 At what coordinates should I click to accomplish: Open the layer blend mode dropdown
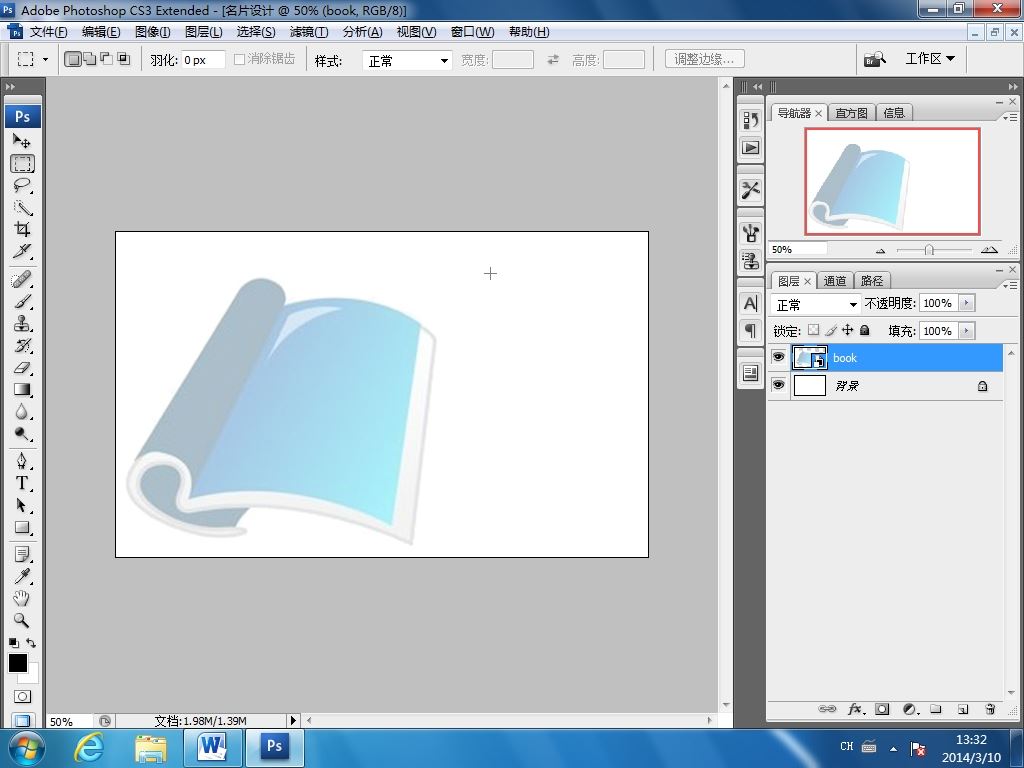(817, 304)
